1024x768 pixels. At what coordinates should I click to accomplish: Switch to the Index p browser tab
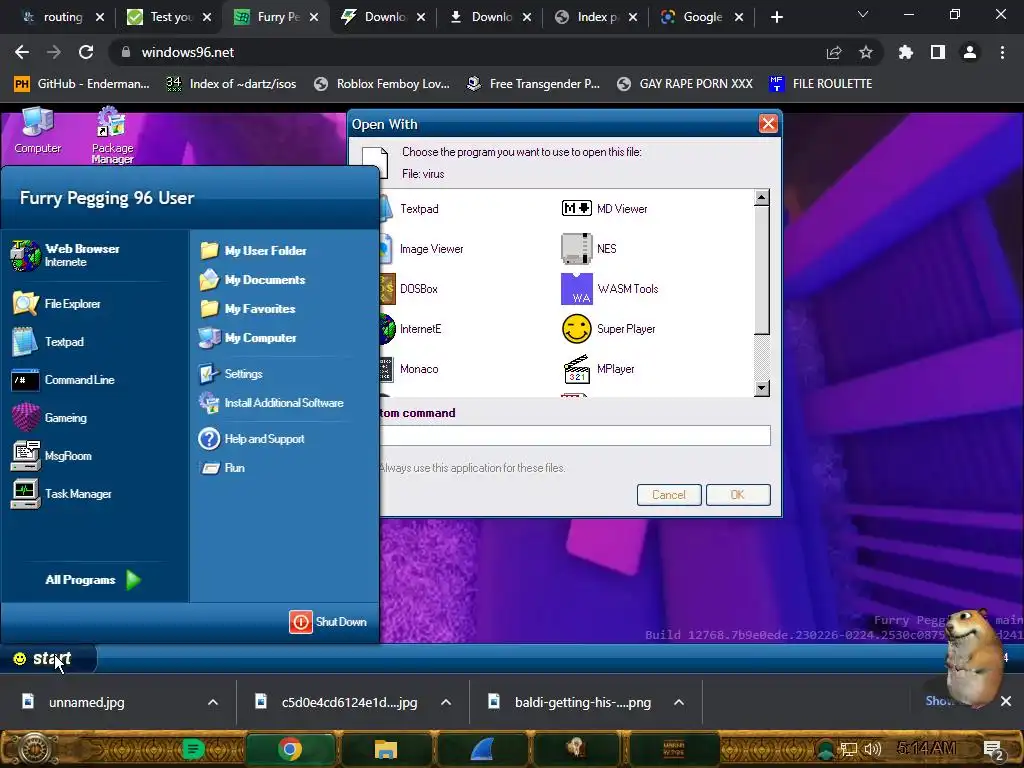tap(596, 17)
